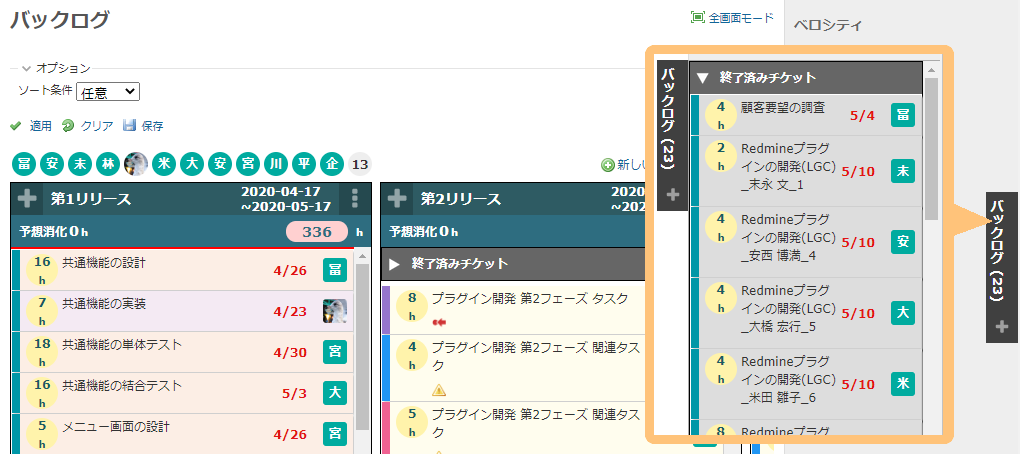Open the 共通機能の設計 ticket
Viewport: 1020px width, 454px height.
click(104, 263)
